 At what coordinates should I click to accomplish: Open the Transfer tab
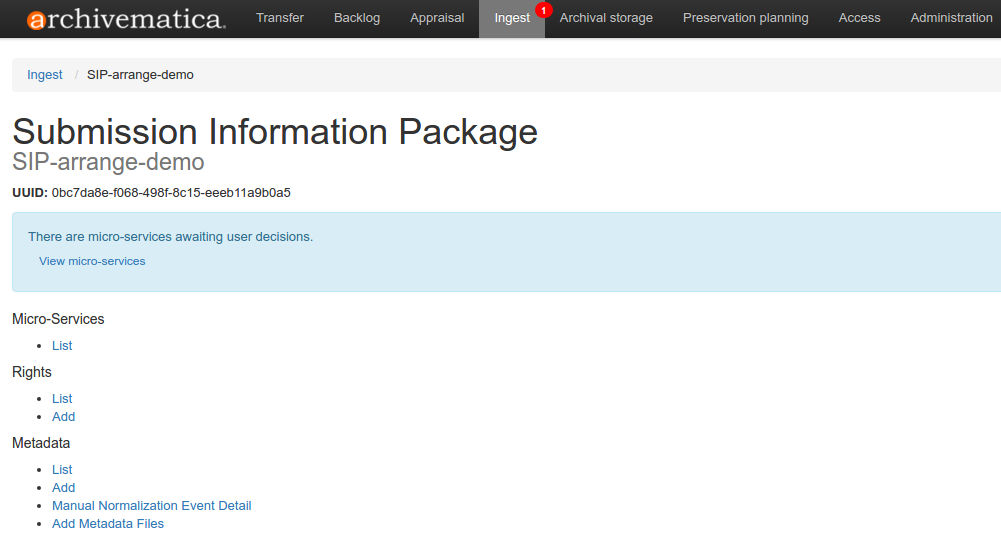click(x=280, y=18)
